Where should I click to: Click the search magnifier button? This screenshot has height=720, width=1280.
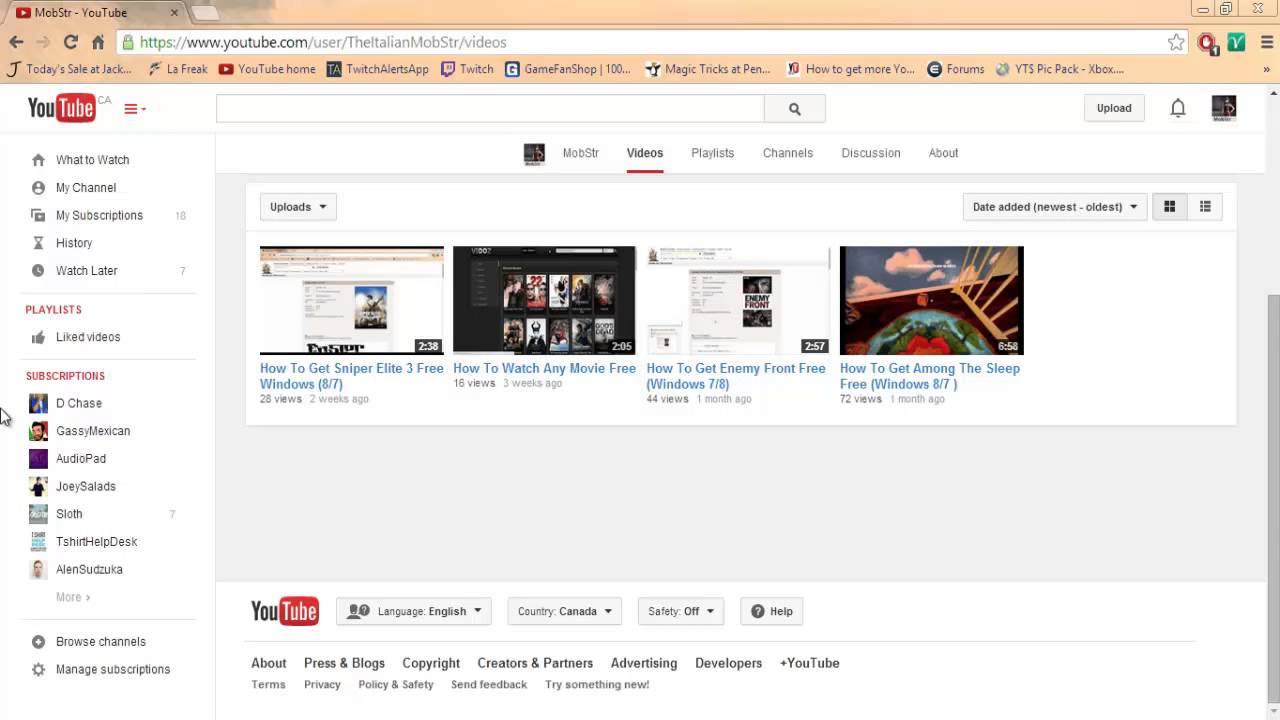click(795, 109)
